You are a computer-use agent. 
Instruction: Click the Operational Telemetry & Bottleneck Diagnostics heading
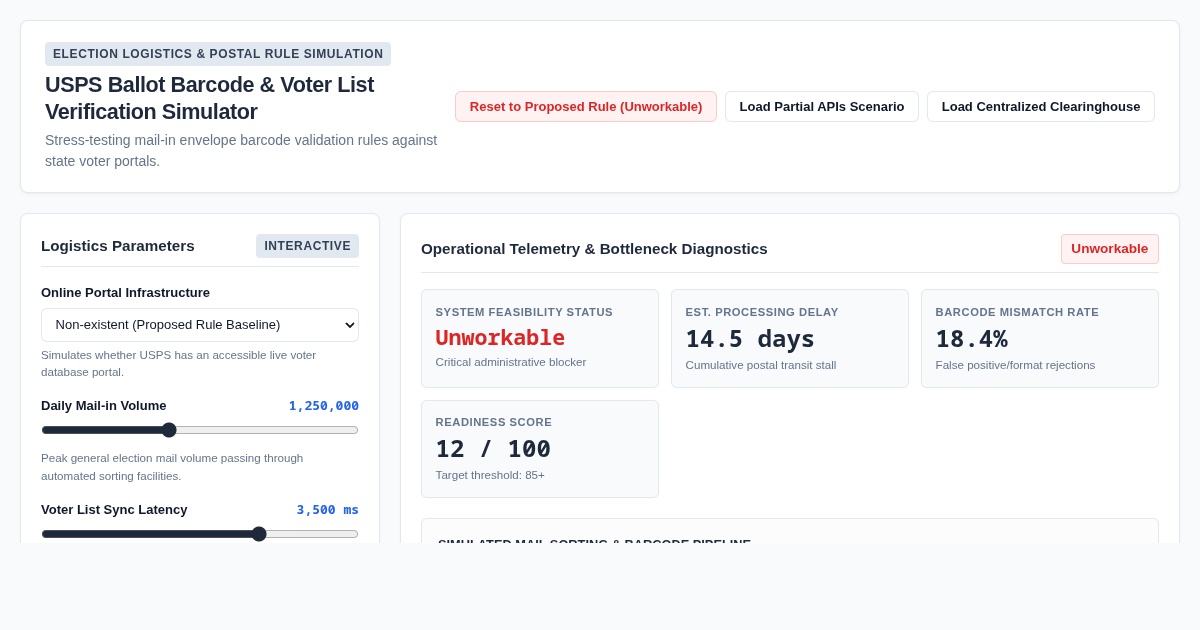click(594, 249)
